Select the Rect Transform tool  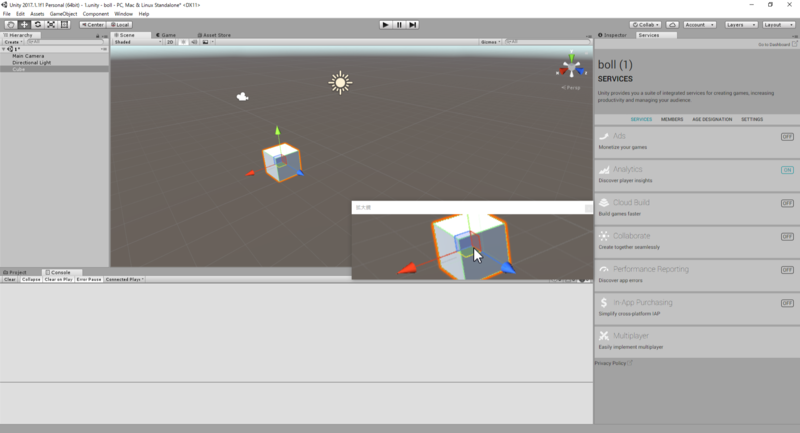point(64,24)
